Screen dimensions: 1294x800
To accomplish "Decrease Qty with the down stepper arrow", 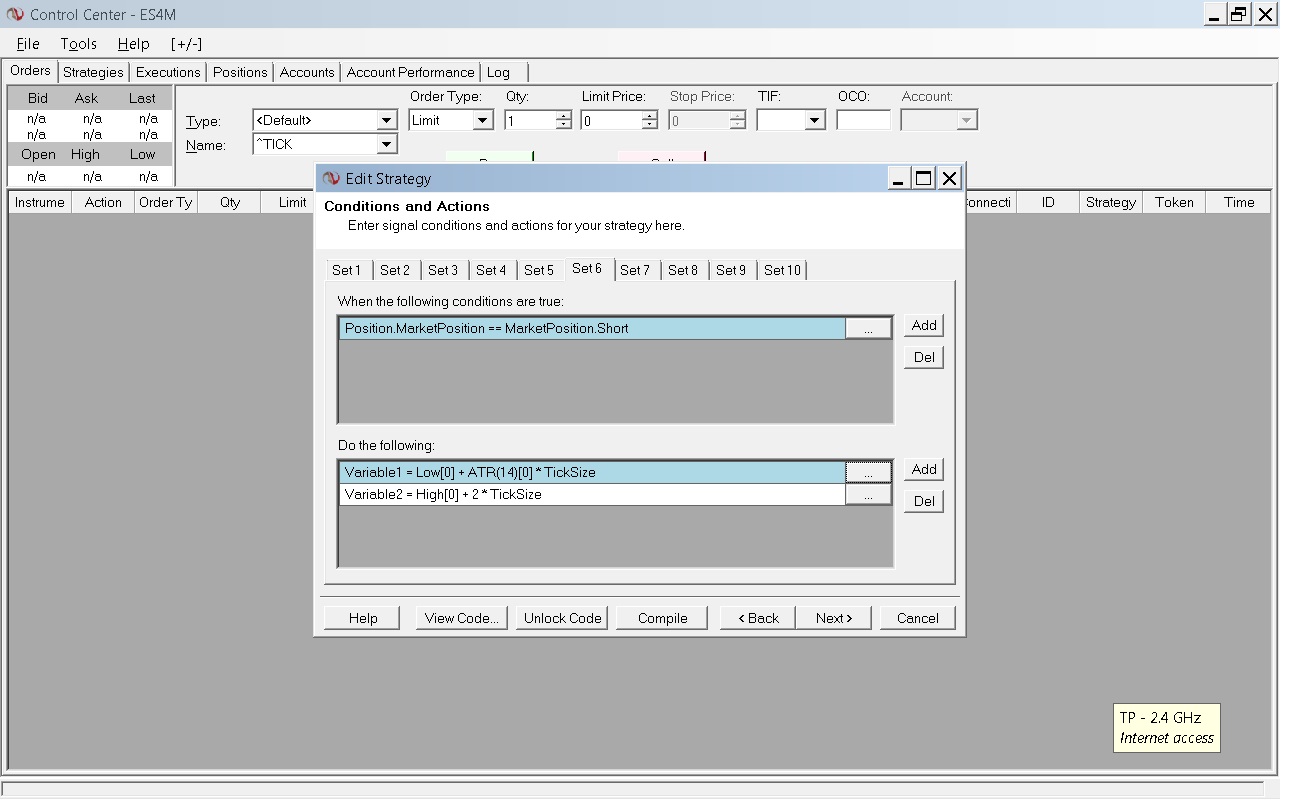I will [x=564, y=125].
